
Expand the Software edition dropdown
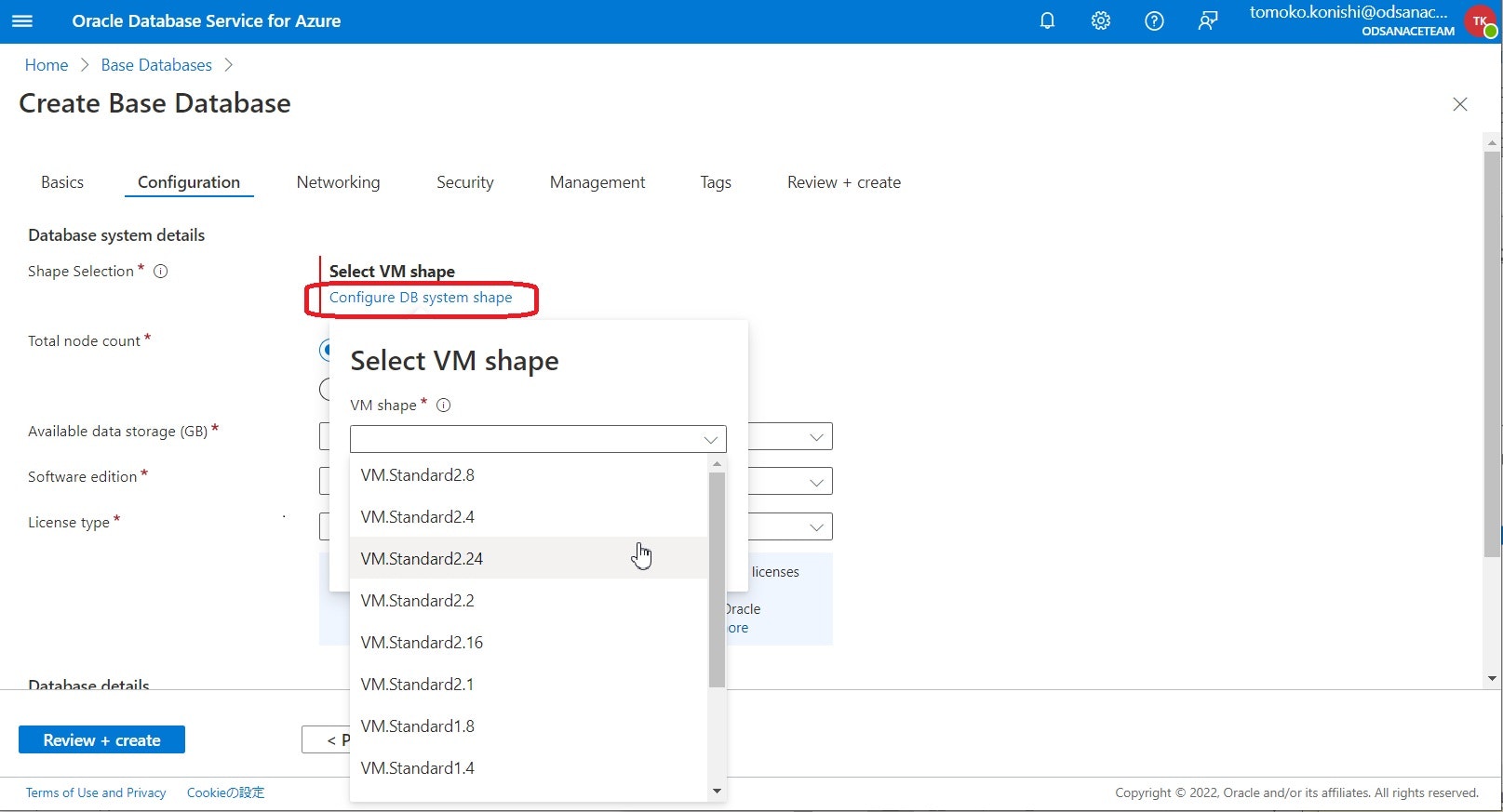coord(816,482)
